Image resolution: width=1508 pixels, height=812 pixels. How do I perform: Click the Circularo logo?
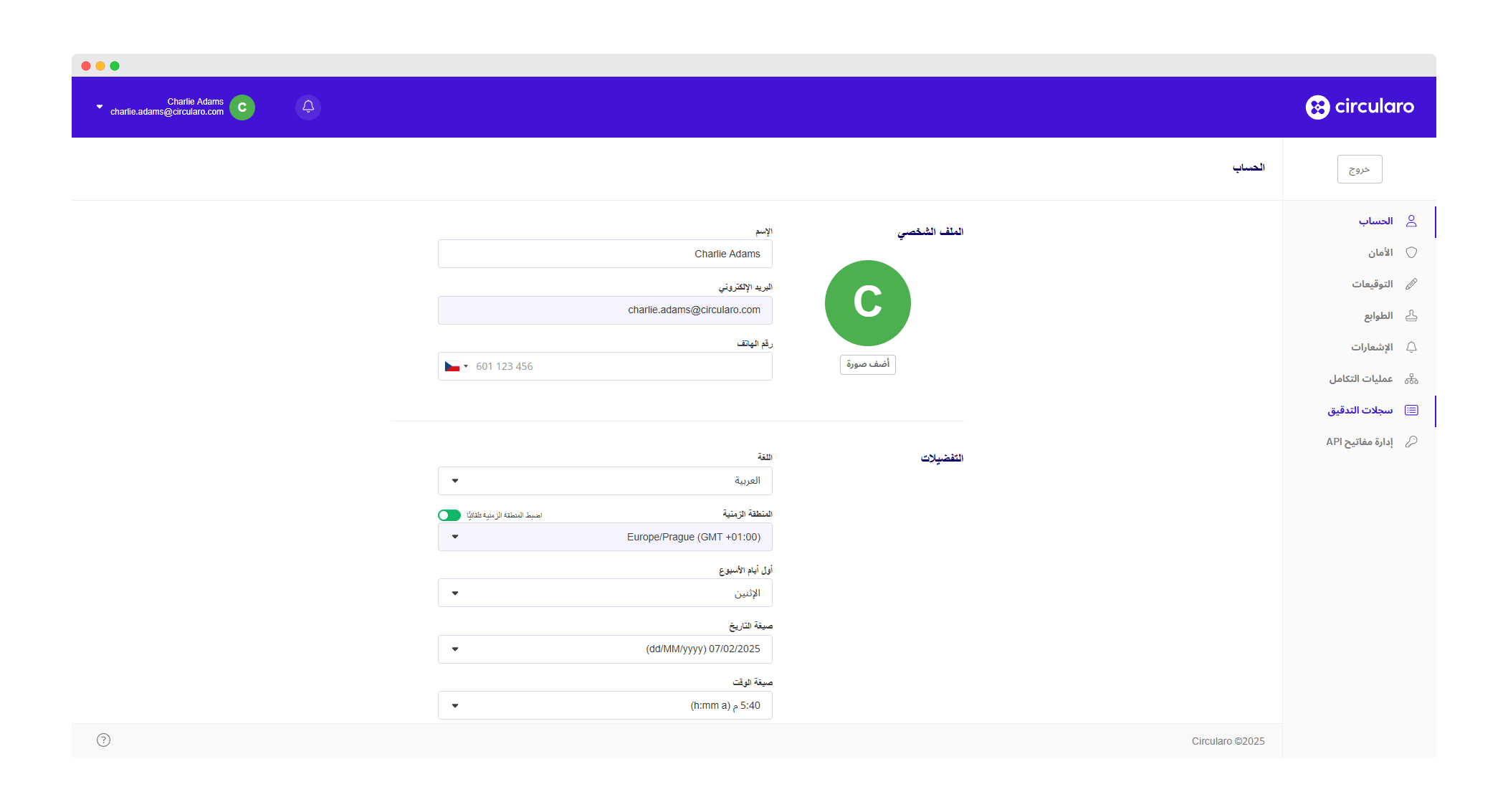pyautogui.click(x=1360, y=107)
